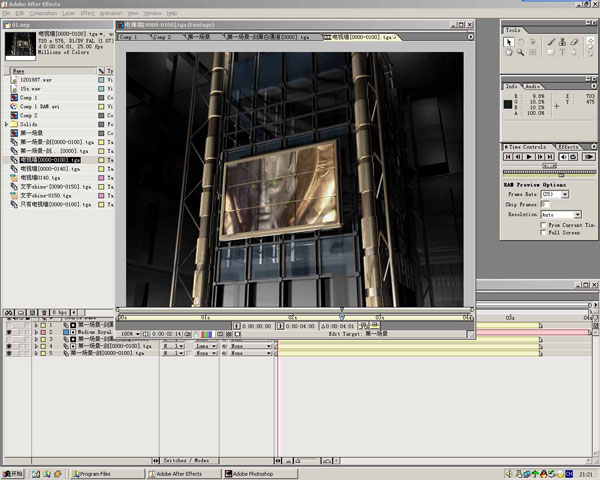Open the Composition menu
Screen dimensions: 600x480
43,13
